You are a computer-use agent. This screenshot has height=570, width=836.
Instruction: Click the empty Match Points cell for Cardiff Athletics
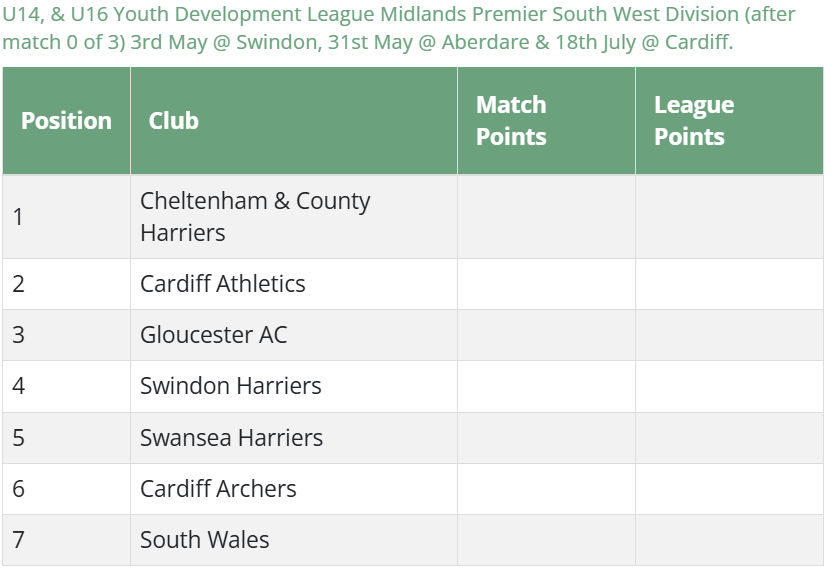pyautogui.click(x=546, y=284)
